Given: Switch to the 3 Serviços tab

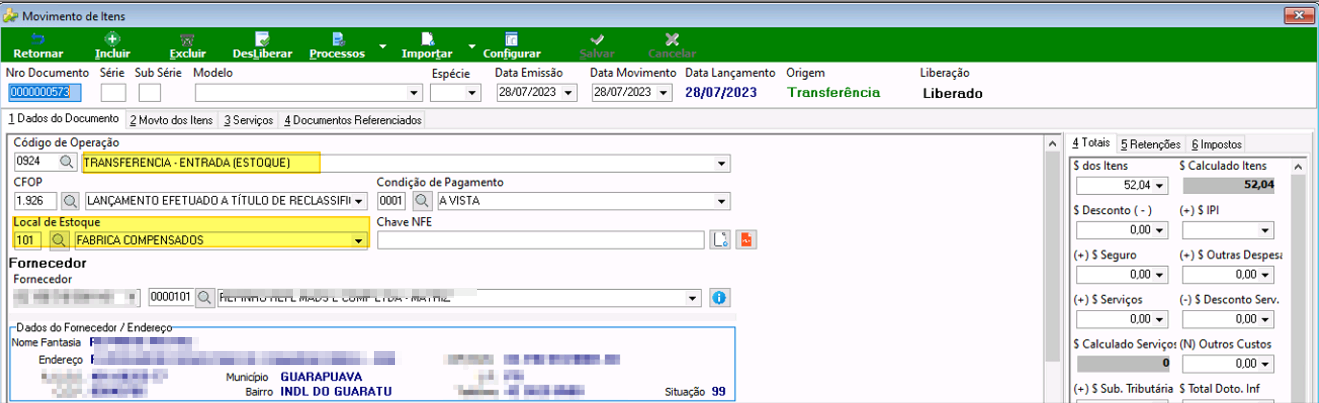Looking at the screenshot, I should point(248,120).
